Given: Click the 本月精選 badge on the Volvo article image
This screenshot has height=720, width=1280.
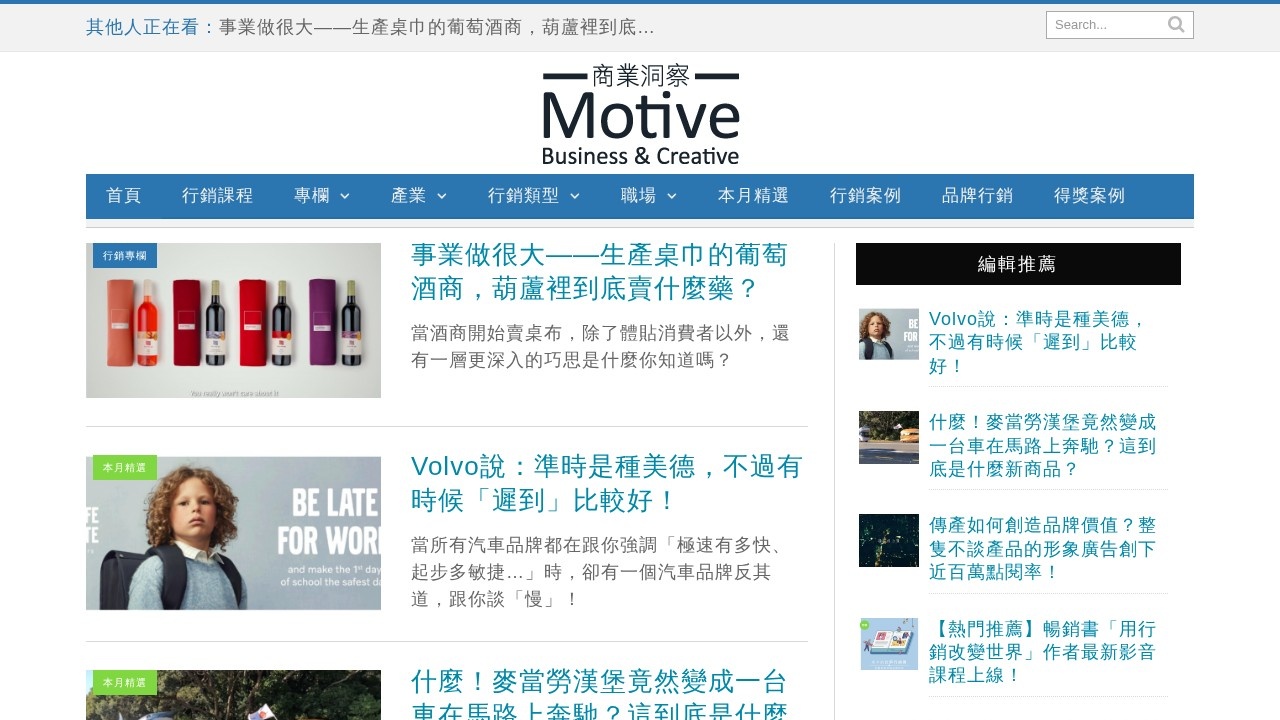Looking at the screenshot, I should (124, 467).
